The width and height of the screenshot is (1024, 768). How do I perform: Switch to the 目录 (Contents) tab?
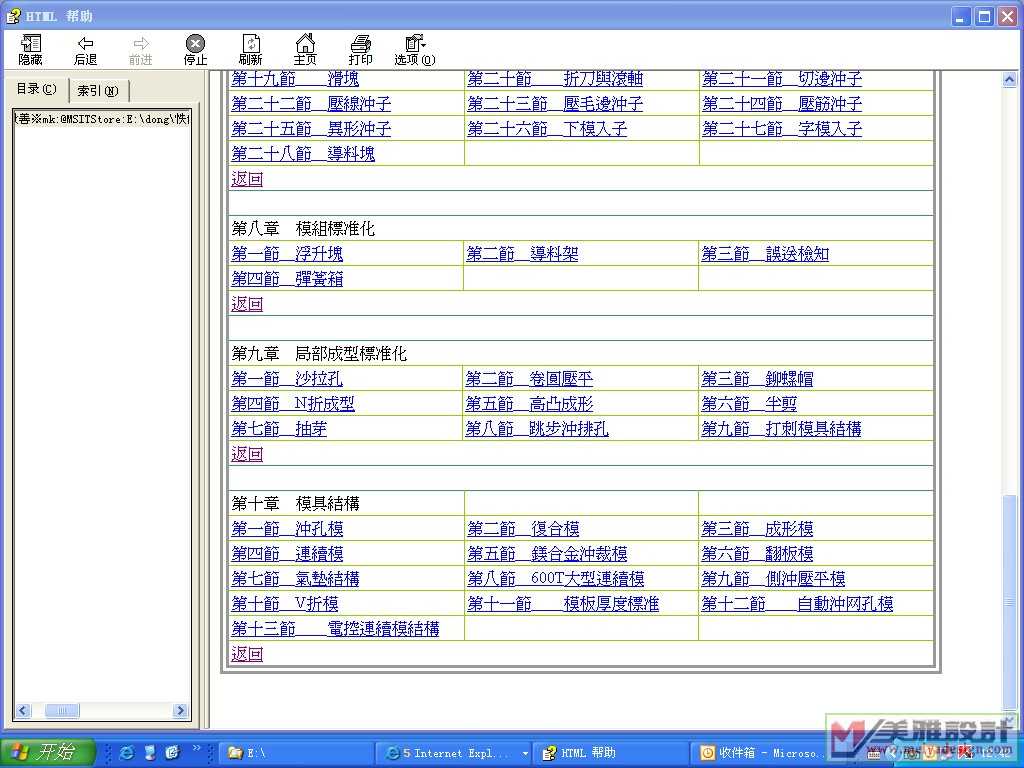tap(37, 89)
